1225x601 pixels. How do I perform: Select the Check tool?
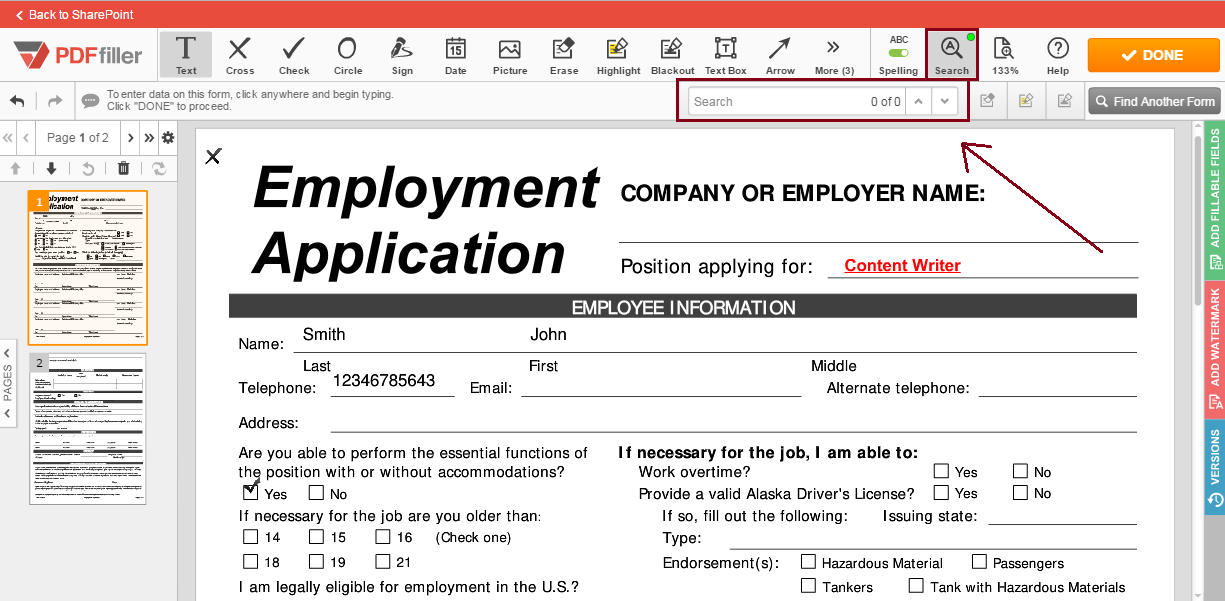click(294, 55)
